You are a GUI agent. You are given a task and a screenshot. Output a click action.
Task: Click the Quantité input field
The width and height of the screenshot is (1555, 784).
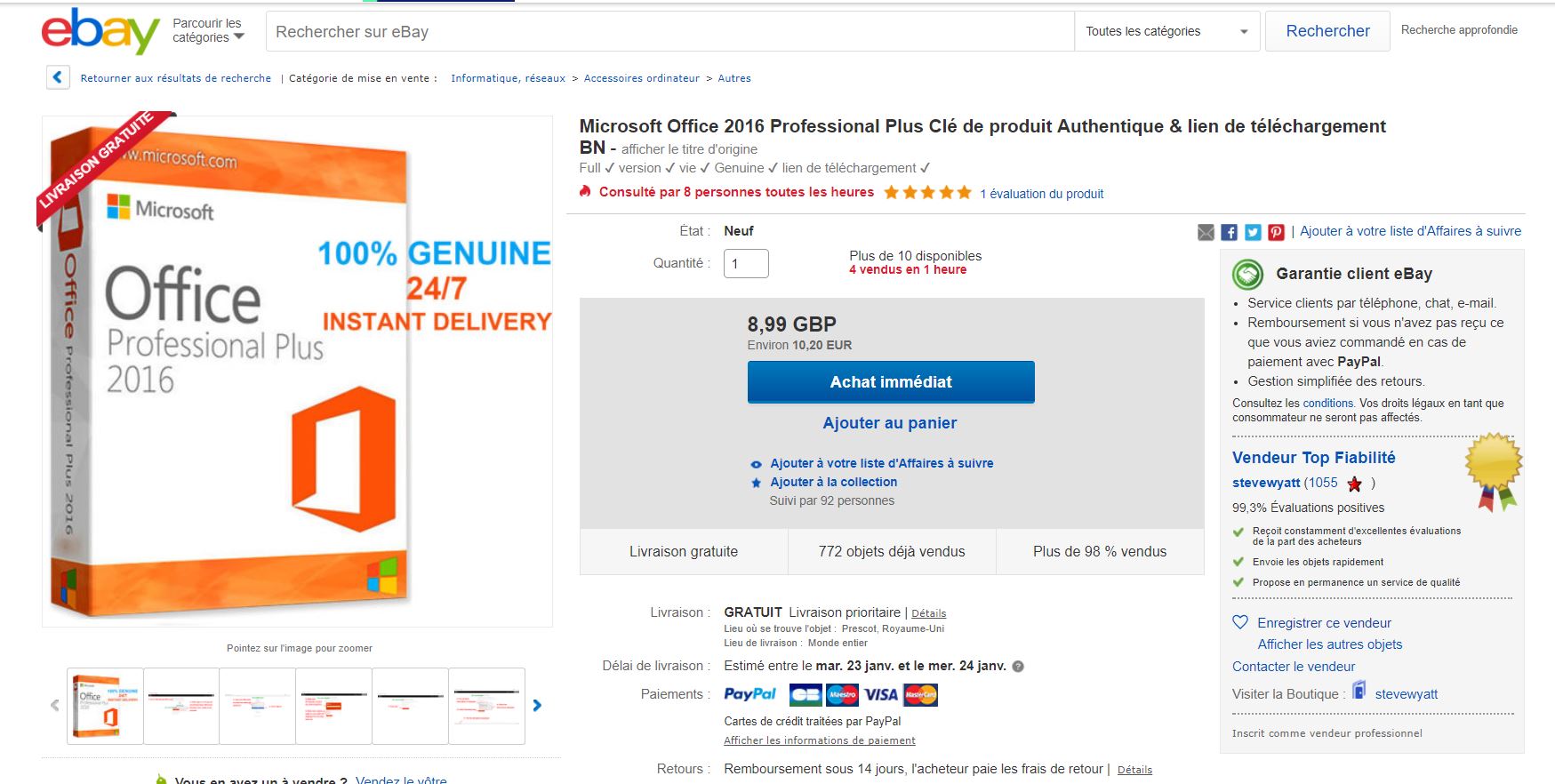pyautogui.click(x=746, y=263)
